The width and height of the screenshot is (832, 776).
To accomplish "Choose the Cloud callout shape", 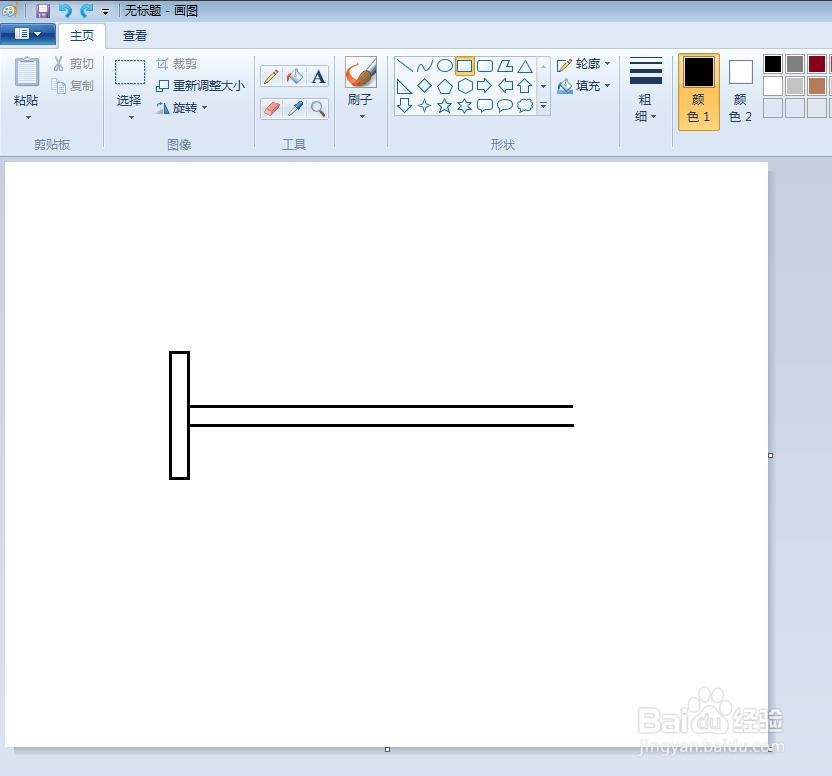I will pos(525,106).
